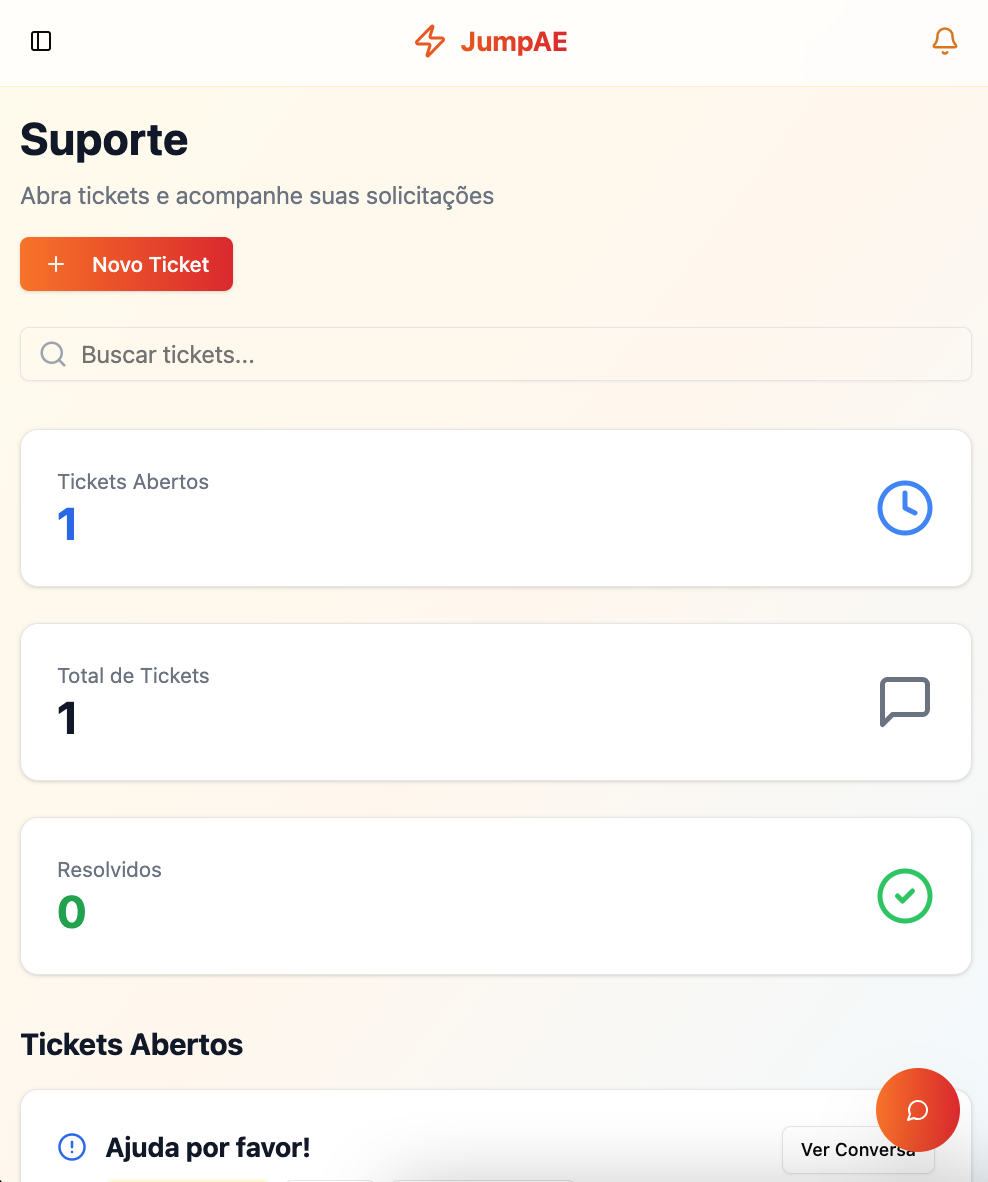The width and height of the screenshot is (988, 1182).
Task: Click the speech bubble icon in Total de Tickets
Action: pyautogui.click(x=904, y=702)
